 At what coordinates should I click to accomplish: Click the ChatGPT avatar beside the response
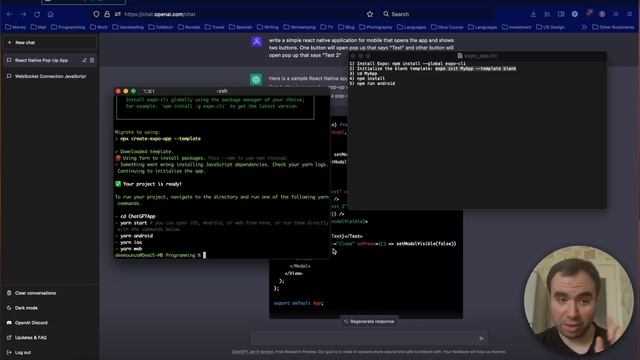point(256,79)
